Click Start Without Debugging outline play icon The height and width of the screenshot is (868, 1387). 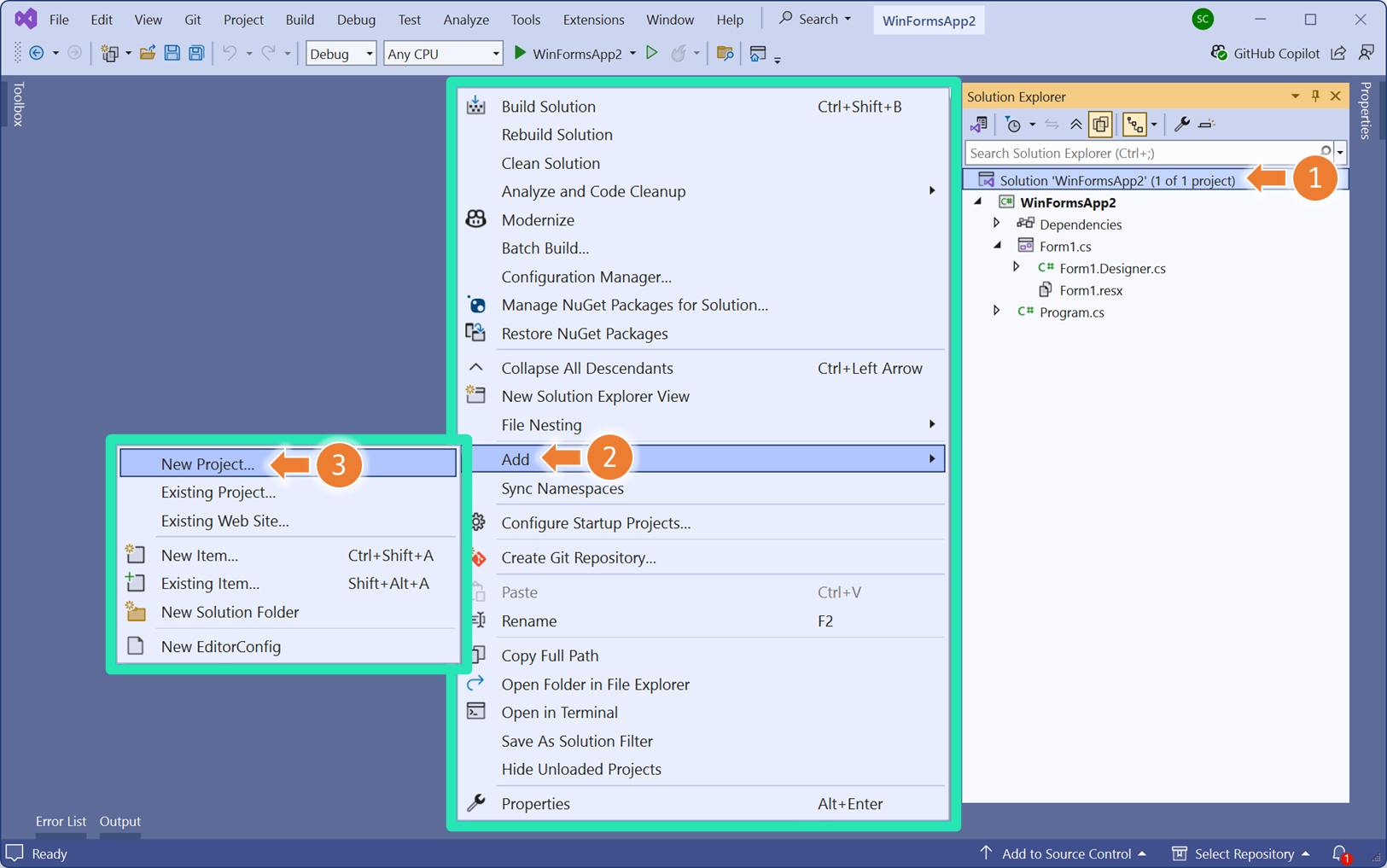tap(652, 53)
